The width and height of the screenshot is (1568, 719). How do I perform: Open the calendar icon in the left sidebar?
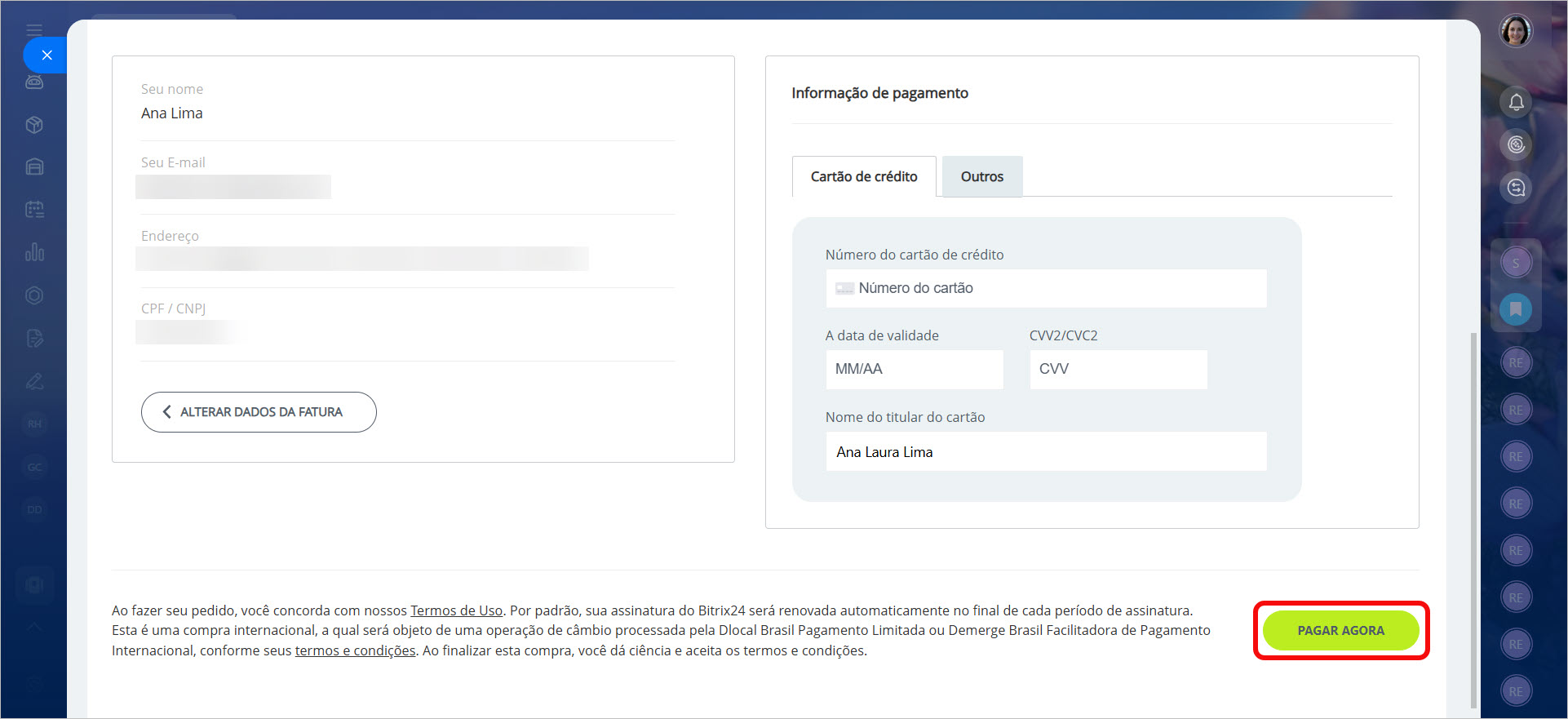(34, 210)
